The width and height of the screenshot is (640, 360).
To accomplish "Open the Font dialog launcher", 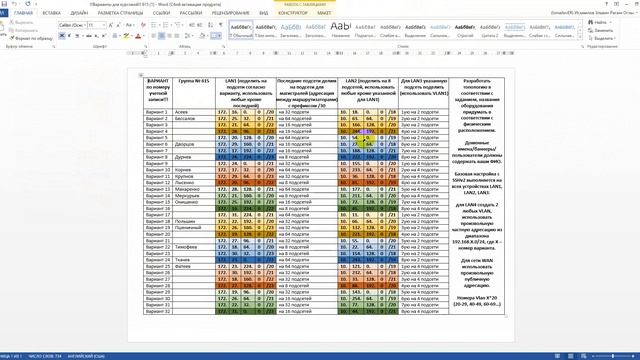I will pyautogui.click(x=145, y=47).
